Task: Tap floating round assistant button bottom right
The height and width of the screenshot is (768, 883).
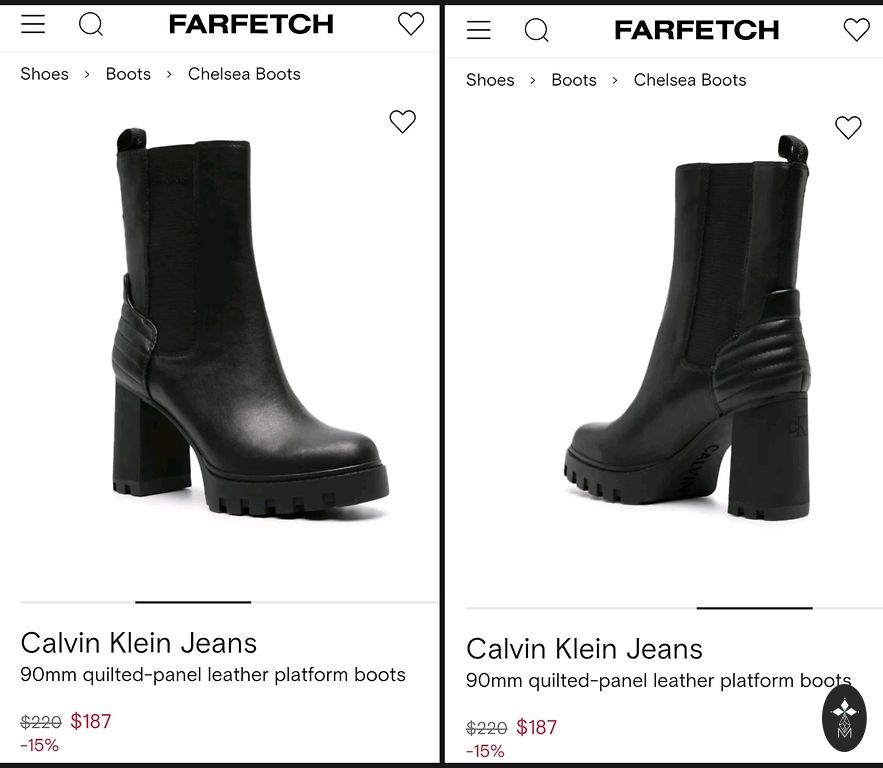Action: (844, 717)
